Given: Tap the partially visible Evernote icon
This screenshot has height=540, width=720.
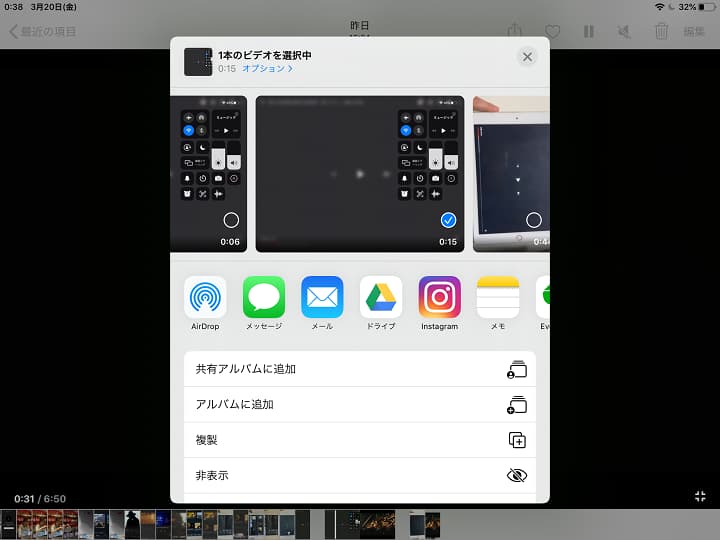Looking at the screenshot, I should click(x=543, y=297).
